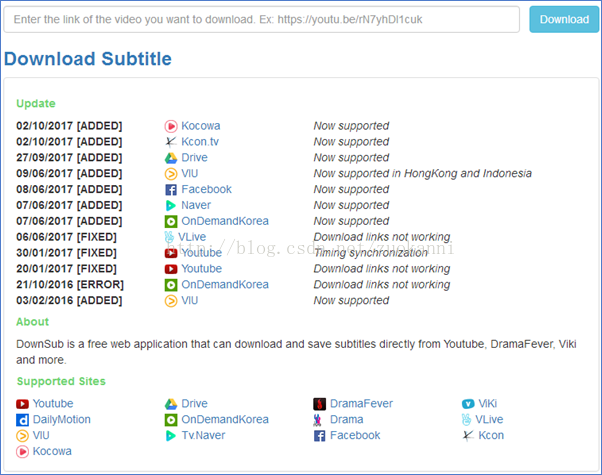The height and width of the screenshot is (475, 602).
Task: Click Youtube icon under Supported Sites
Action: coord(22,404)
